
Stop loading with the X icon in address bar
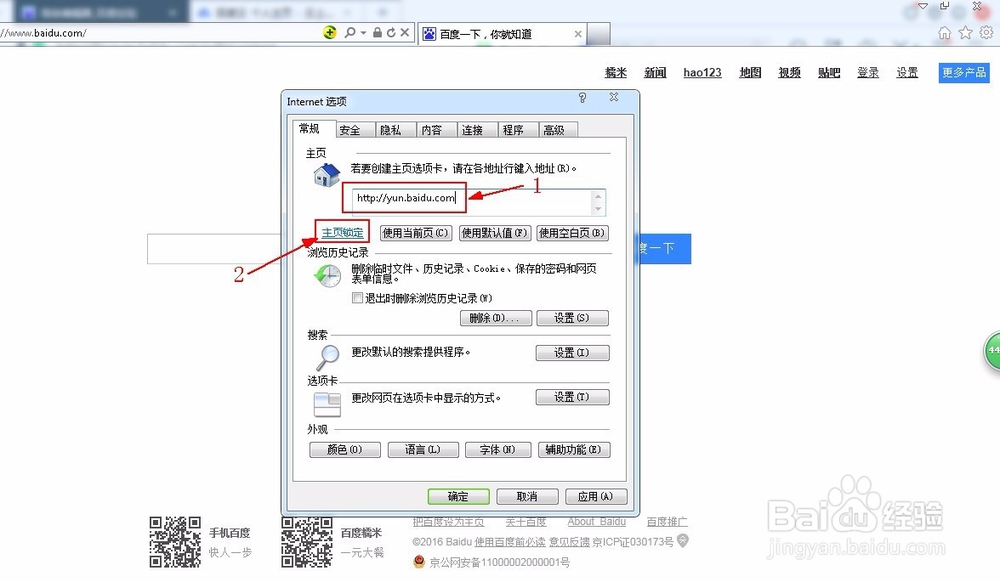[404, 33]
